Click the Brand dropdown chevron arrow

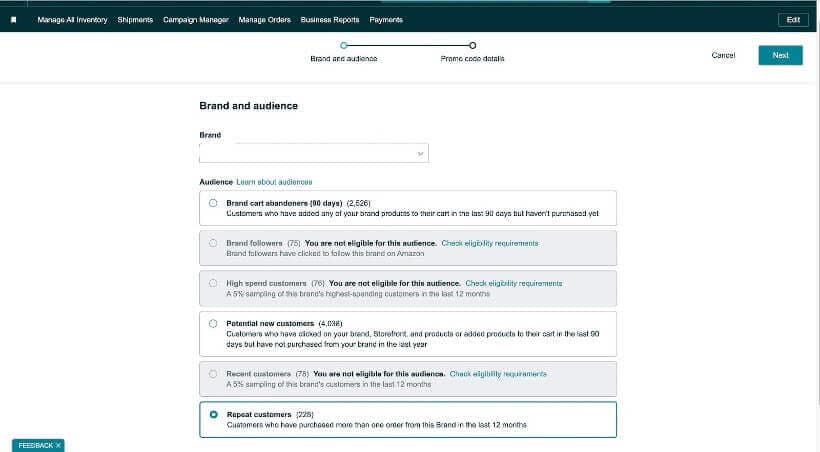[420, 154]
